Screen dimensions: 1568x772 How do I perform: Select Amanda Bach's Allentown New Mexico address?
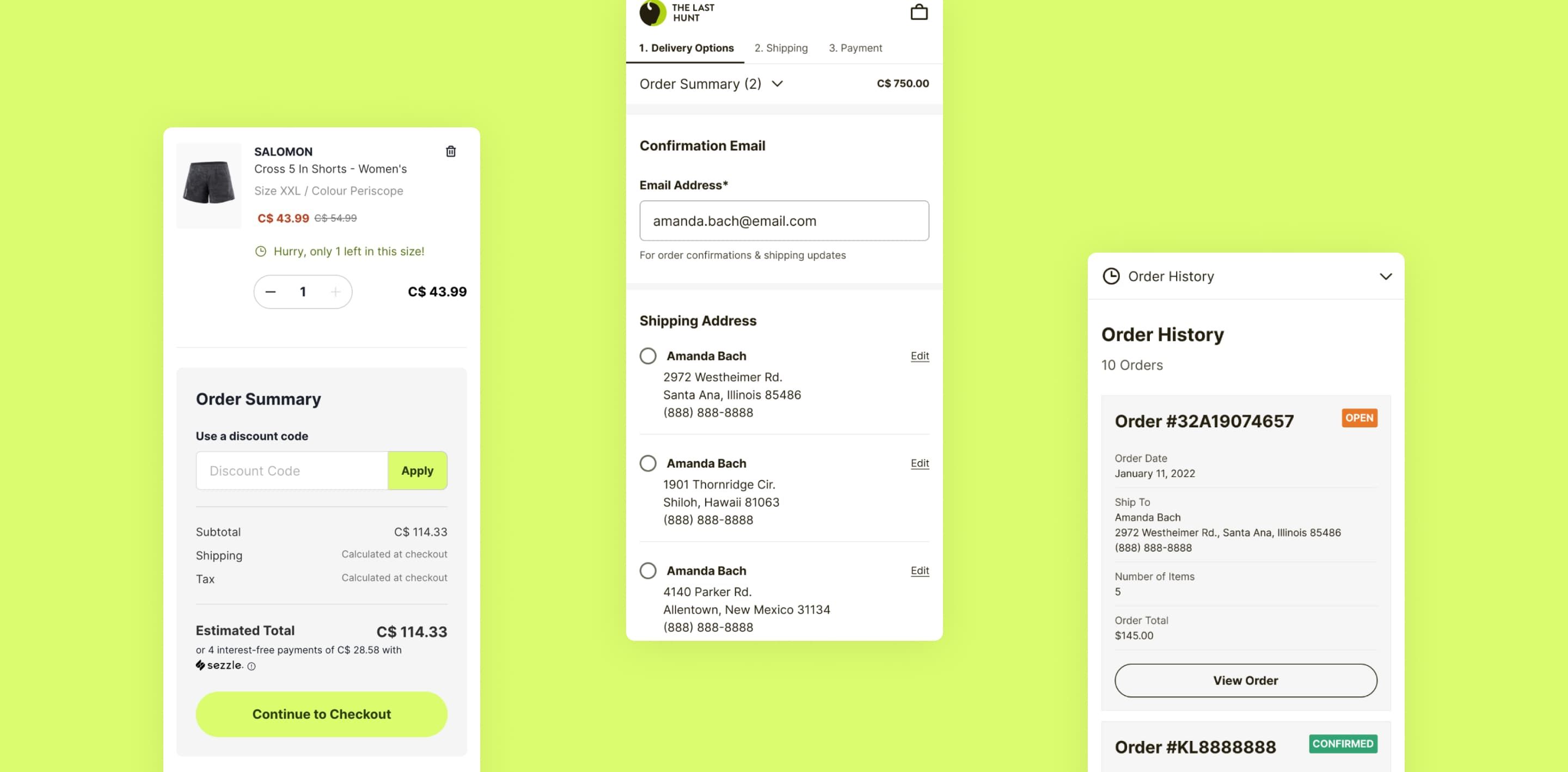pos(648,570)
